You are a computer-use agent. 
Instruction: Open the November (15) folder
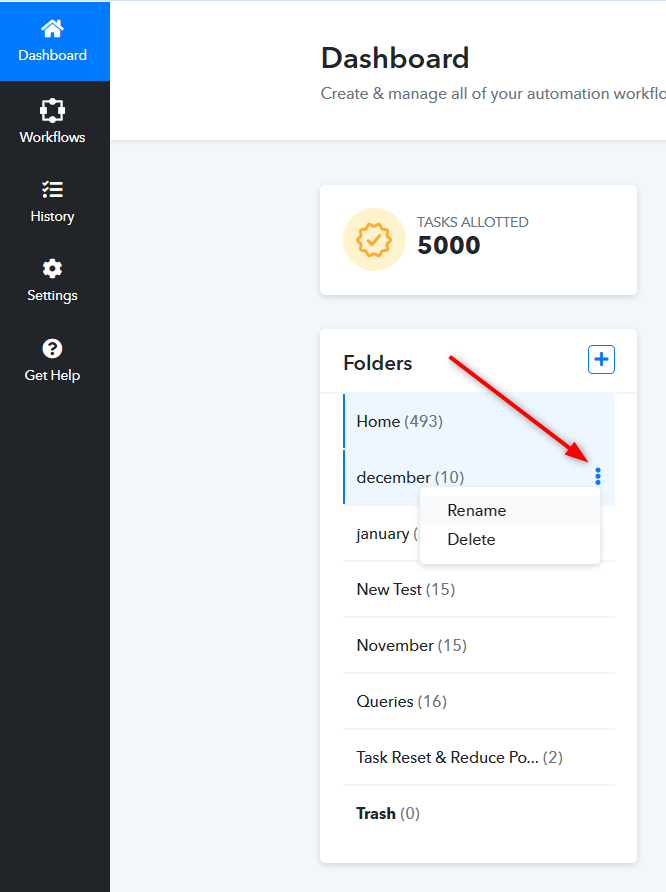coord(479,646)
